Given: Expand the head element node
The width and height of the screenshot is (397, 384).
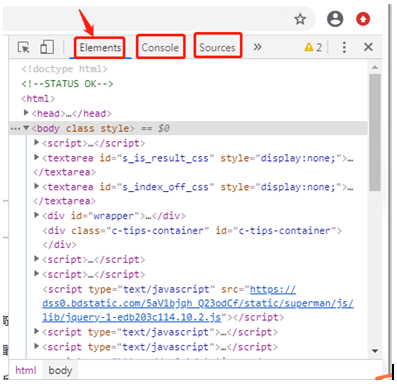Looking at the screenshot, I should [x=26, y=113].
